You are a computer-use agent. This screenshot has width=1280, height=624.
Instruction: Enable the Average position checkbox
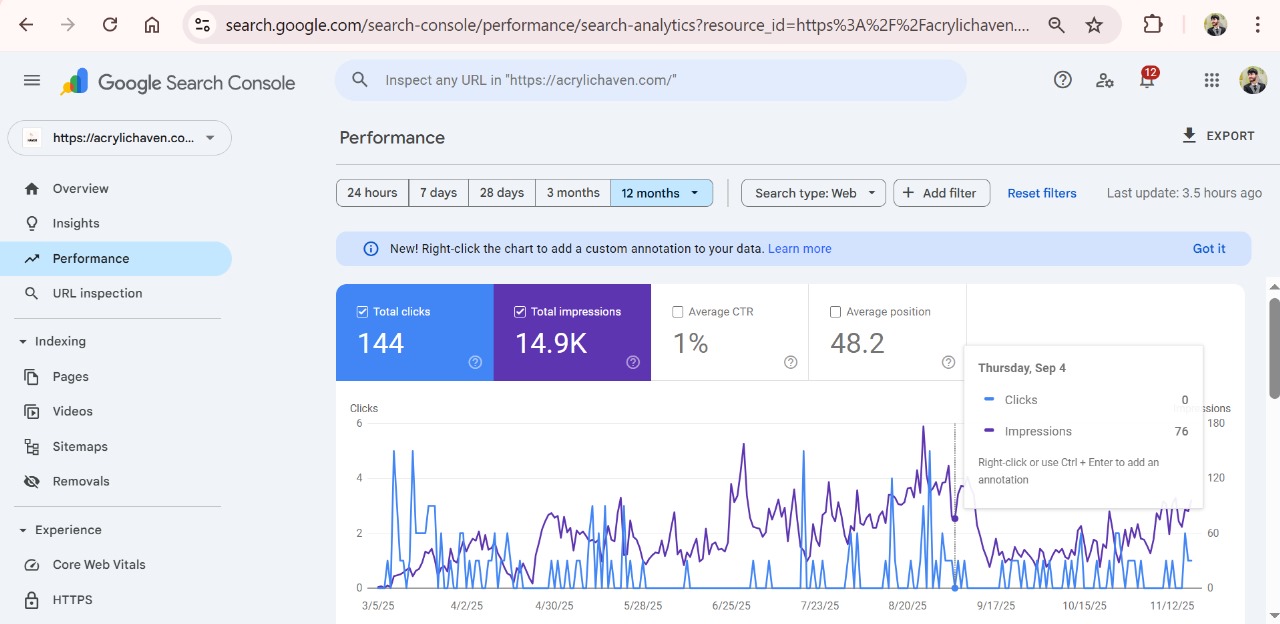(835, 312)
